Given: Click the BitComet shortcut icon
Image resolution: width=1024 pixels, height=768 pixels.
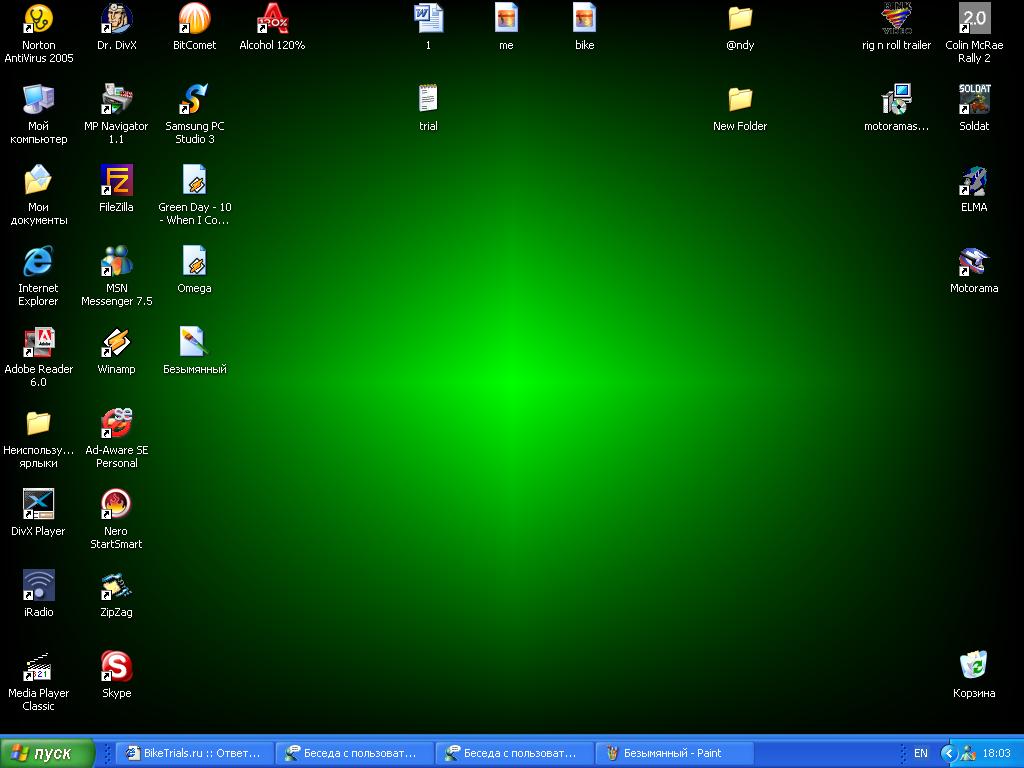Looking at the screenshot, I should [194, 19].
